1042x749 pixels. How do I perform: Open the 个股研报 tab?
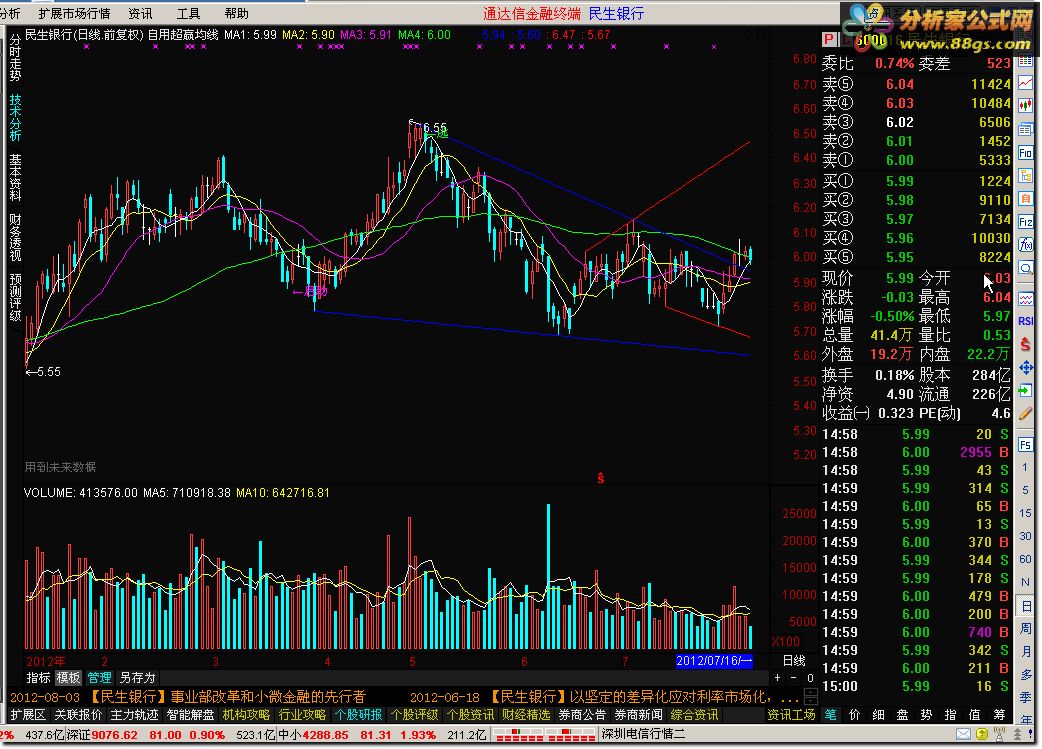[x=358, y=715]
